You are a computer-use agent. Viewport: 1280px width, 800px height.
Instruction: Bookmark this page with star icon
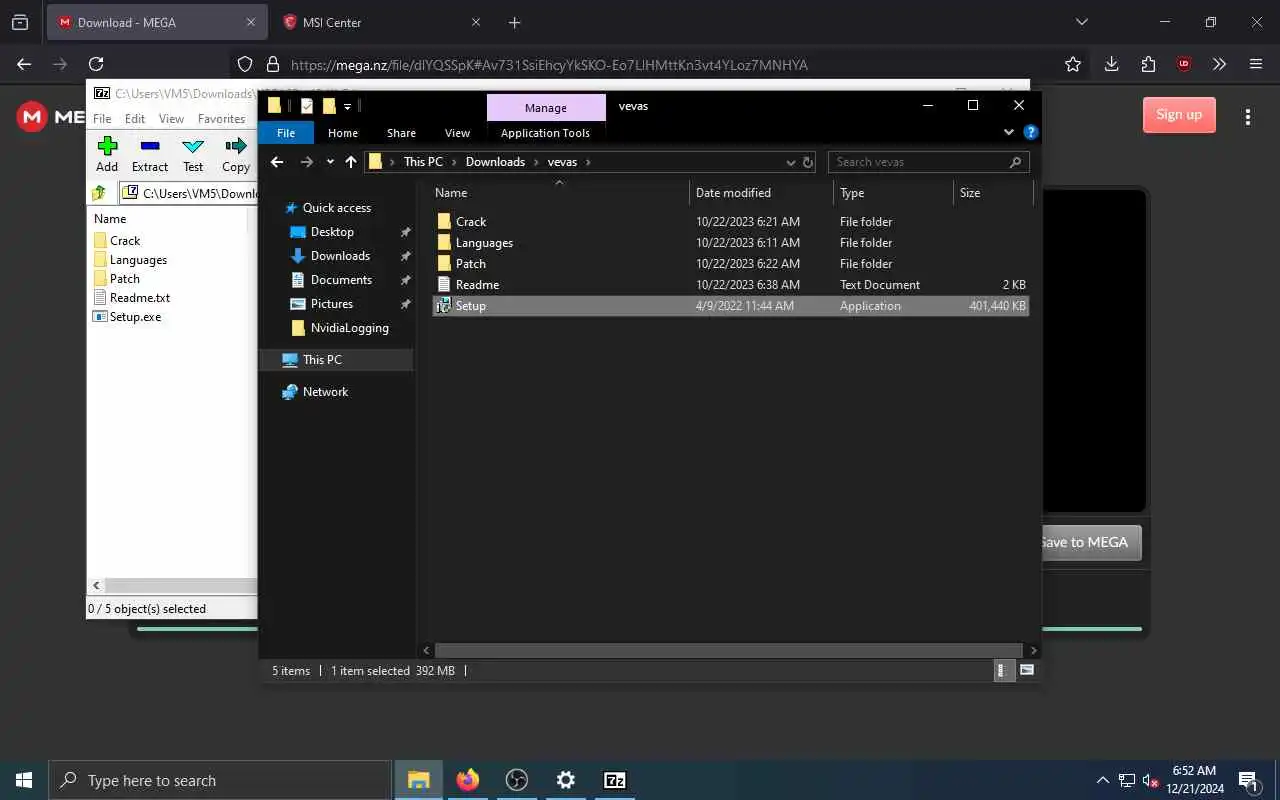coord(1073,64)
